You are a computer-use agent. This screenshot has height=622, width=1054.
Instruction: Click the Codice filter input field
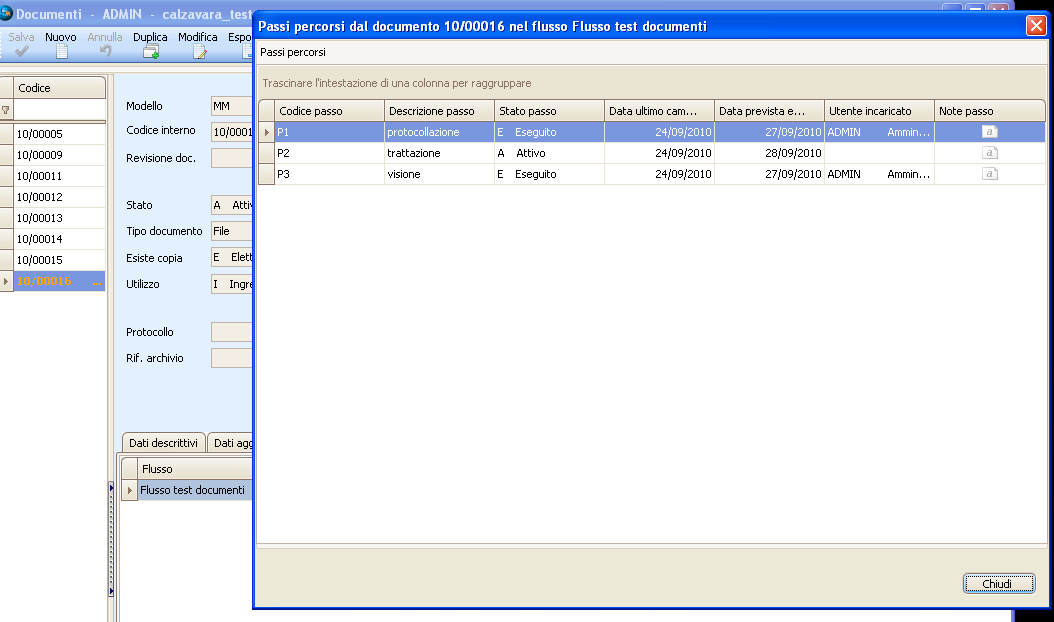(59, 110)
